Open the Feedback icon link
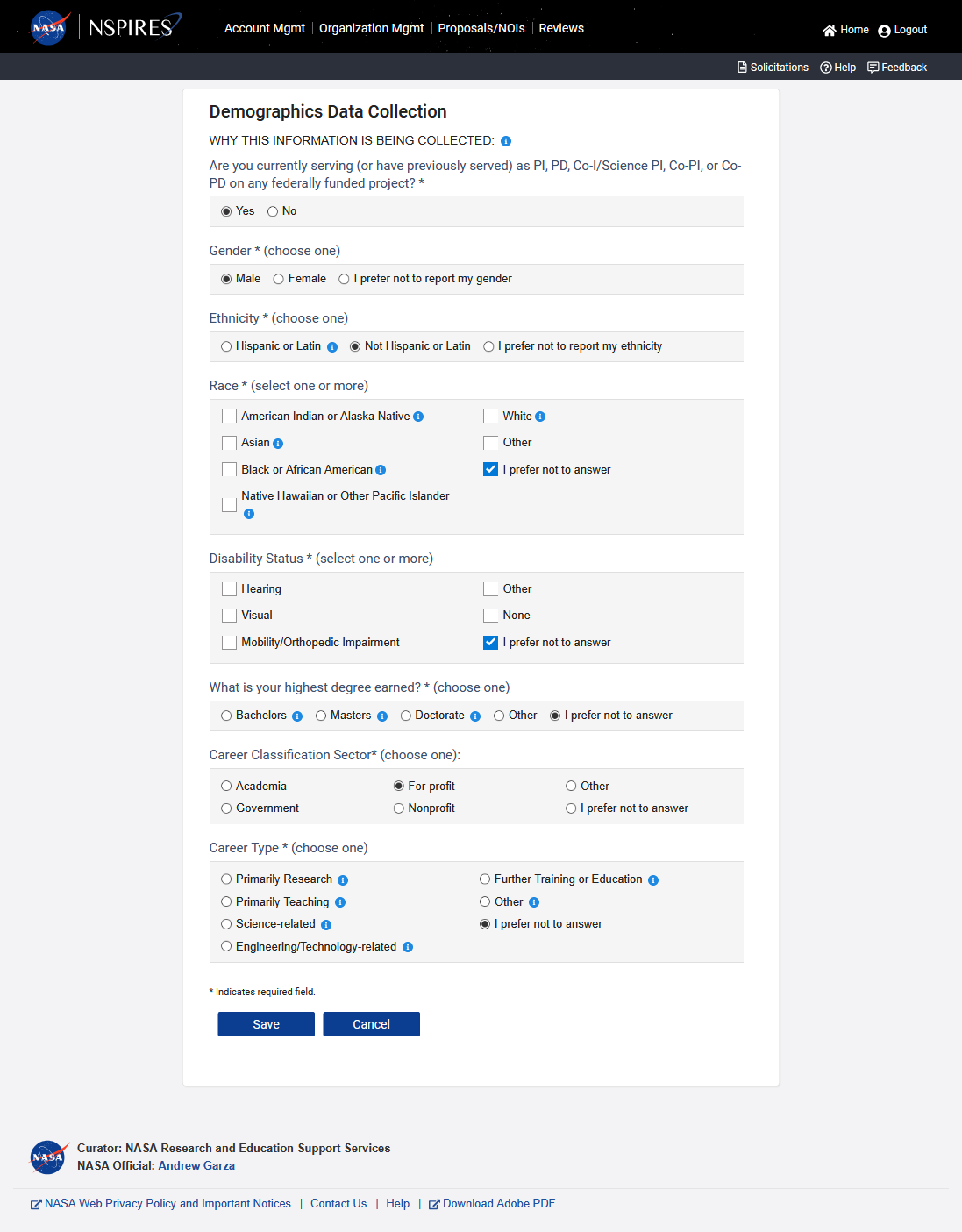962x1232 pixels. coord(873,68)
